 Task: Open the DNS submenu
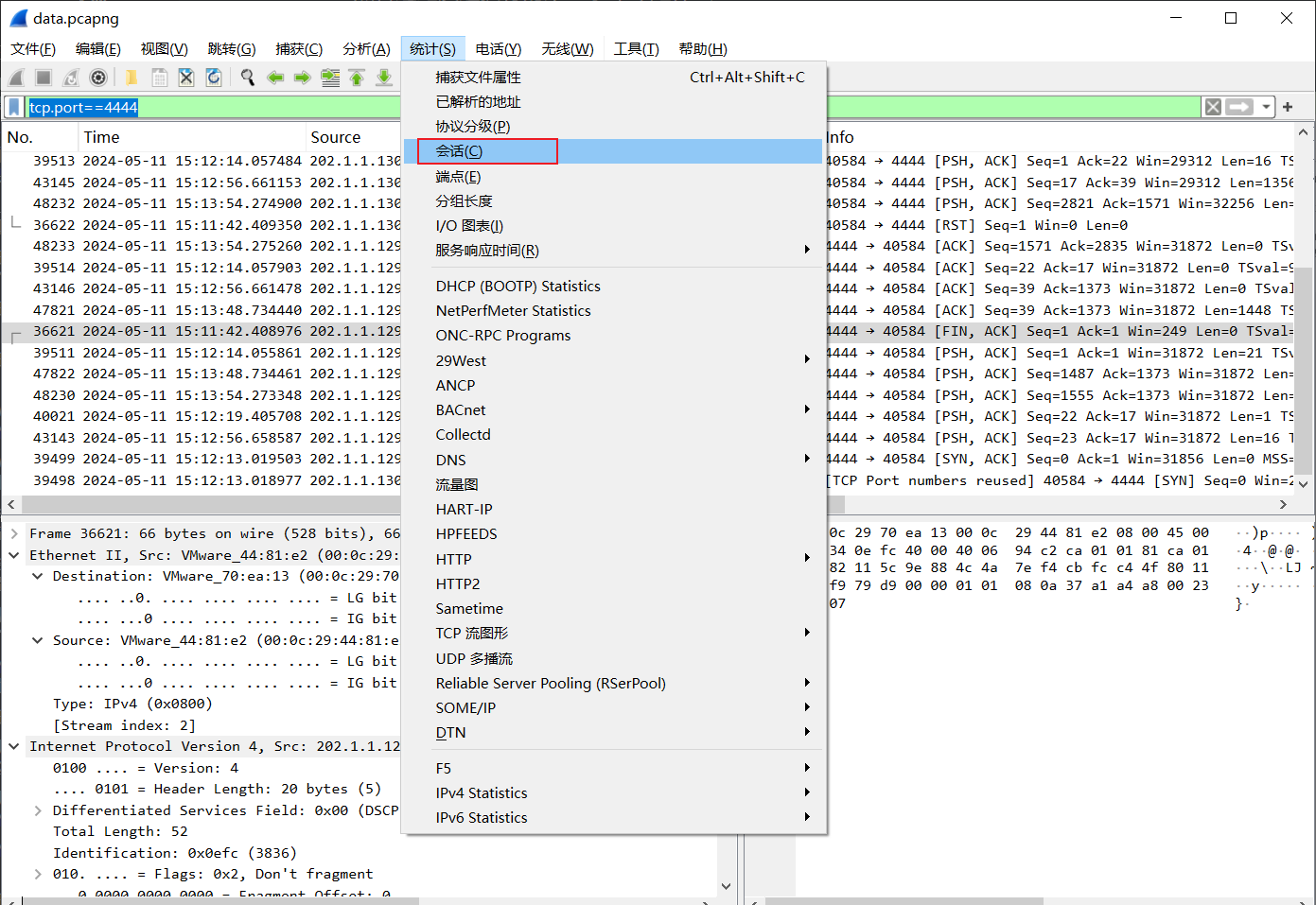click(612, 460)
